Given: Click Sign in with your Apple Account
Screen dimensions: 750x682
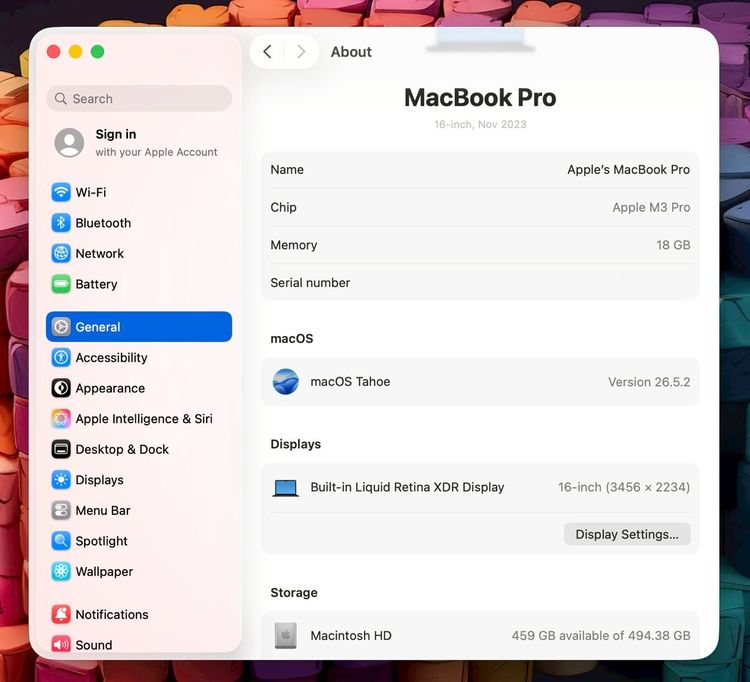Looking at the screenshot, I should click(139, 143).
